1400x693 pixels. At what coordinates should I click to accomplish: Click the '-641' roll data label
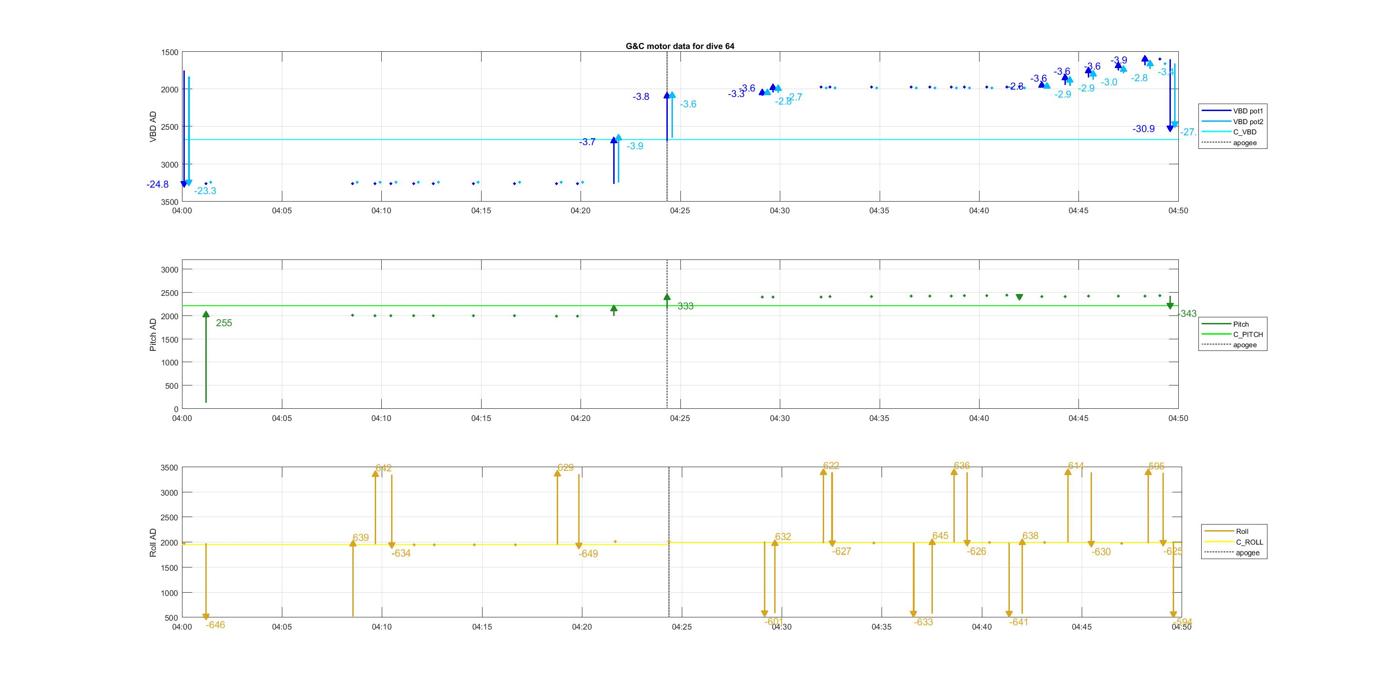tap(1018, 622)
